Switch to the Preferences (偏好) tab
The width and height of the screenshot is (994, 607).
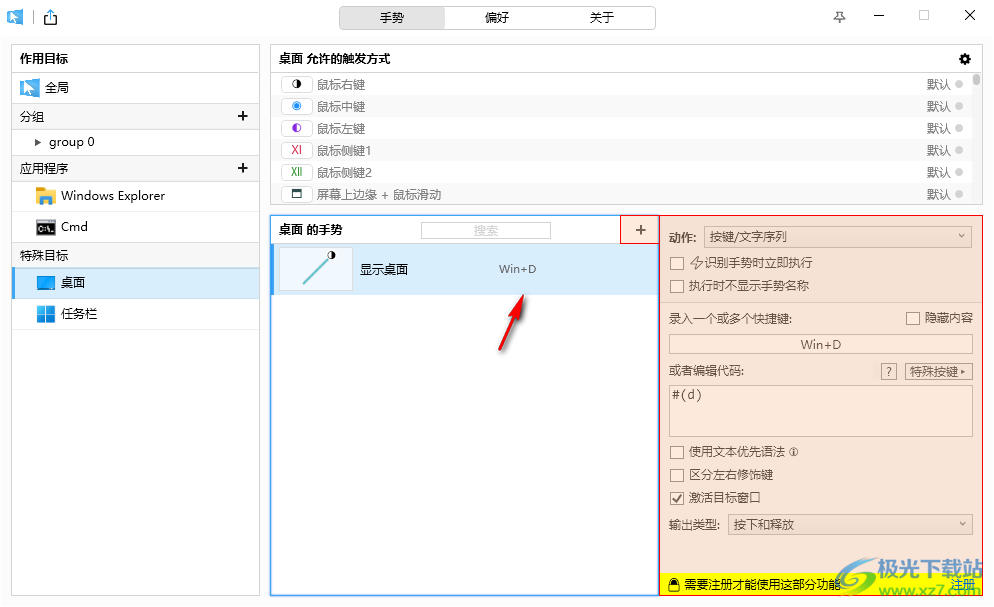(x=497, y=18)
